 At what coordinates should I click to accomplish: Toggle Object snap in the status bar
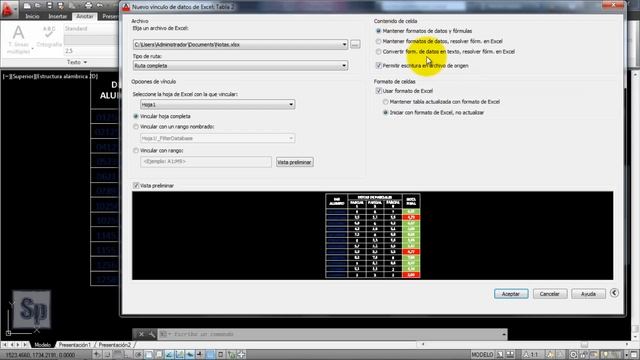(x=149, y=354)
